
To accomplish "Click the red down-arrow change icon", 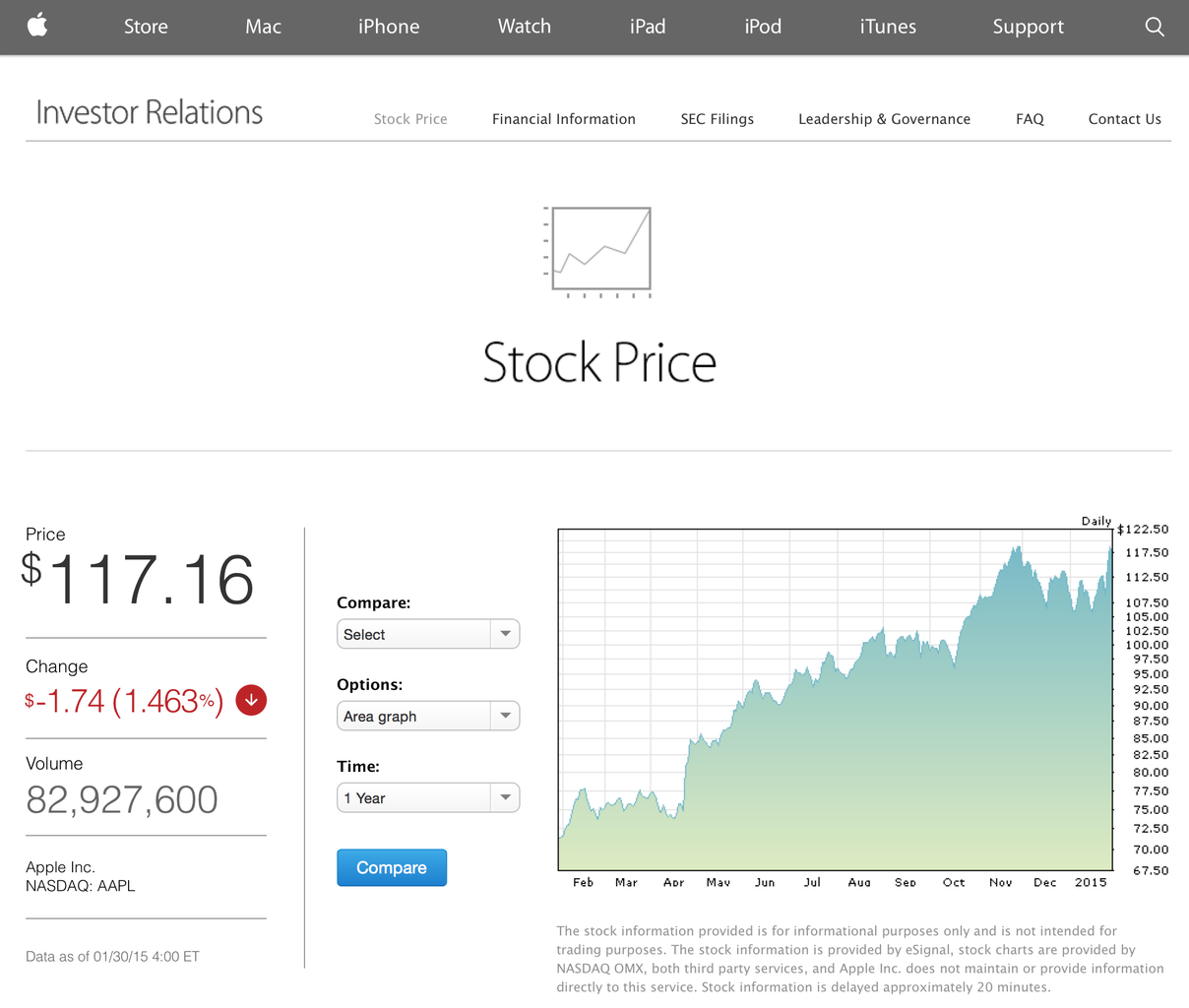I will pos(252,700).
